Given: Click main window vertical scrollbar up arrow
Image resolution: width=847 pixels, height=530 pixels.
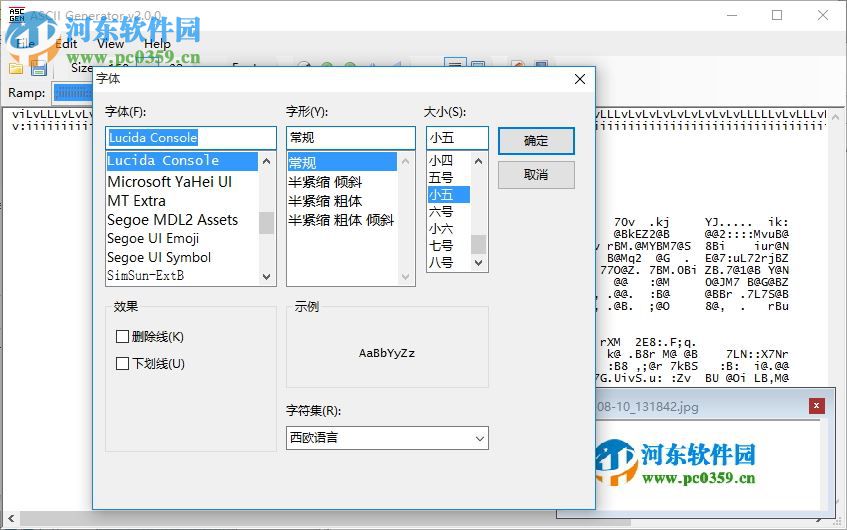Looking at the screenshot, I should (835, 117).
